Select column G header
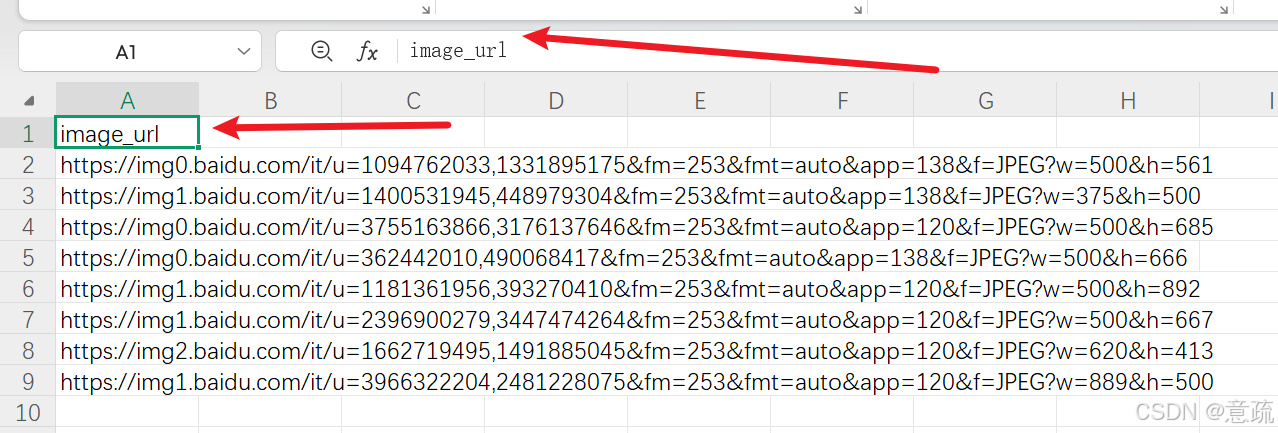 985,100
